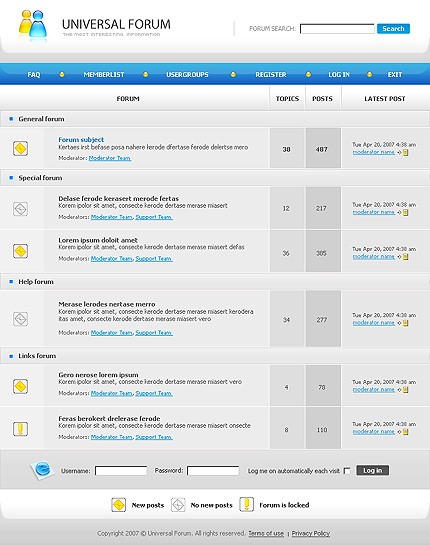Click the new posts icon beside Gero nerose lorem ipsum
Screen dimensions: 430x545
point(21,386)
